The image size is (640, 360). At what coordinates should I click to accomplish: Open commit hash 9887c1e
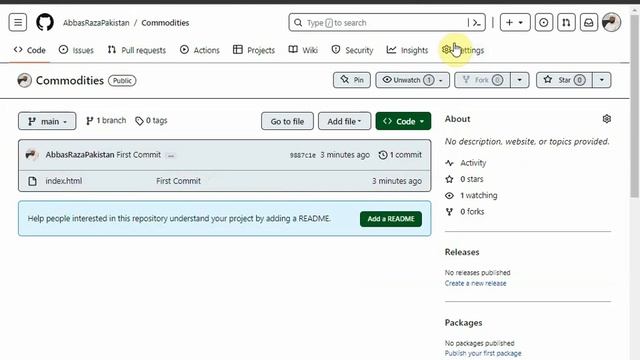(x=303, y=155)
